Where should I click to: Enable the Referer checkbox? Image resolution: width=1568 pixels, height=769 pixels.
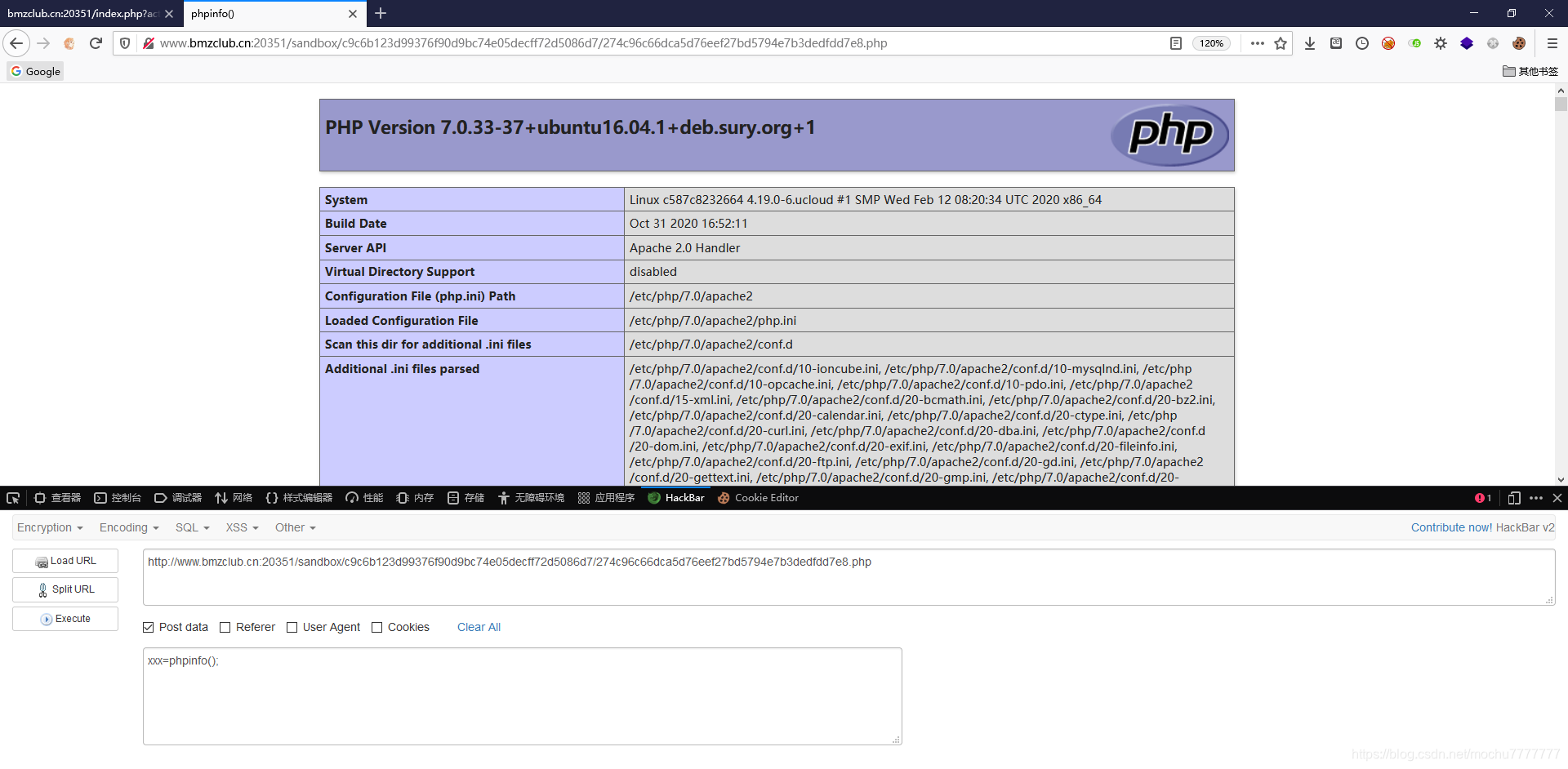pos(225,627)
